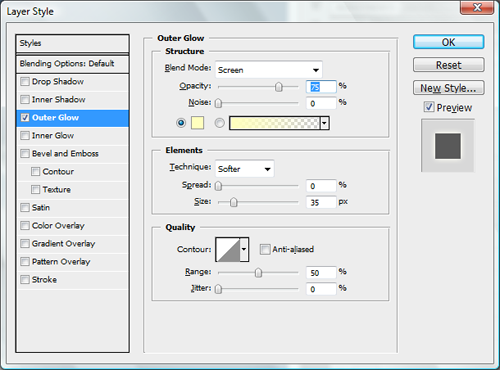Image resolution: width=500 pixels, height=370 pixels.
Task: Check the Anti-aliased option
Action: 265,249
